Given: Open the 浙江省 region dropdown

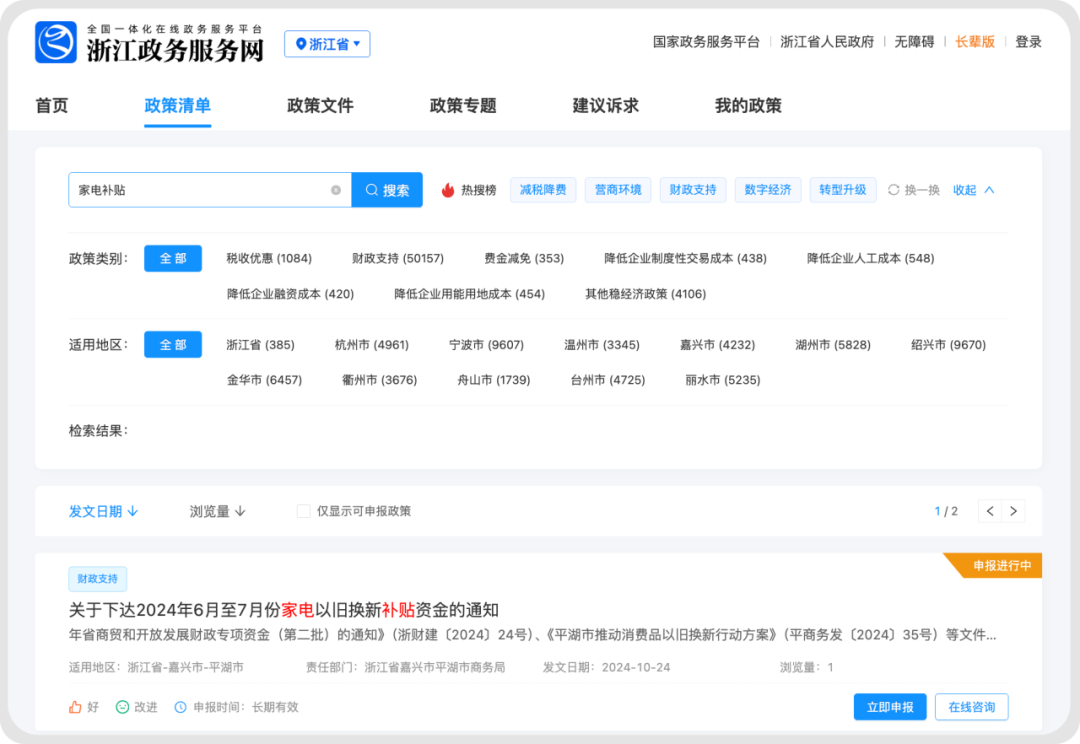Looking at the screenshot, I should tap(327, 44).
